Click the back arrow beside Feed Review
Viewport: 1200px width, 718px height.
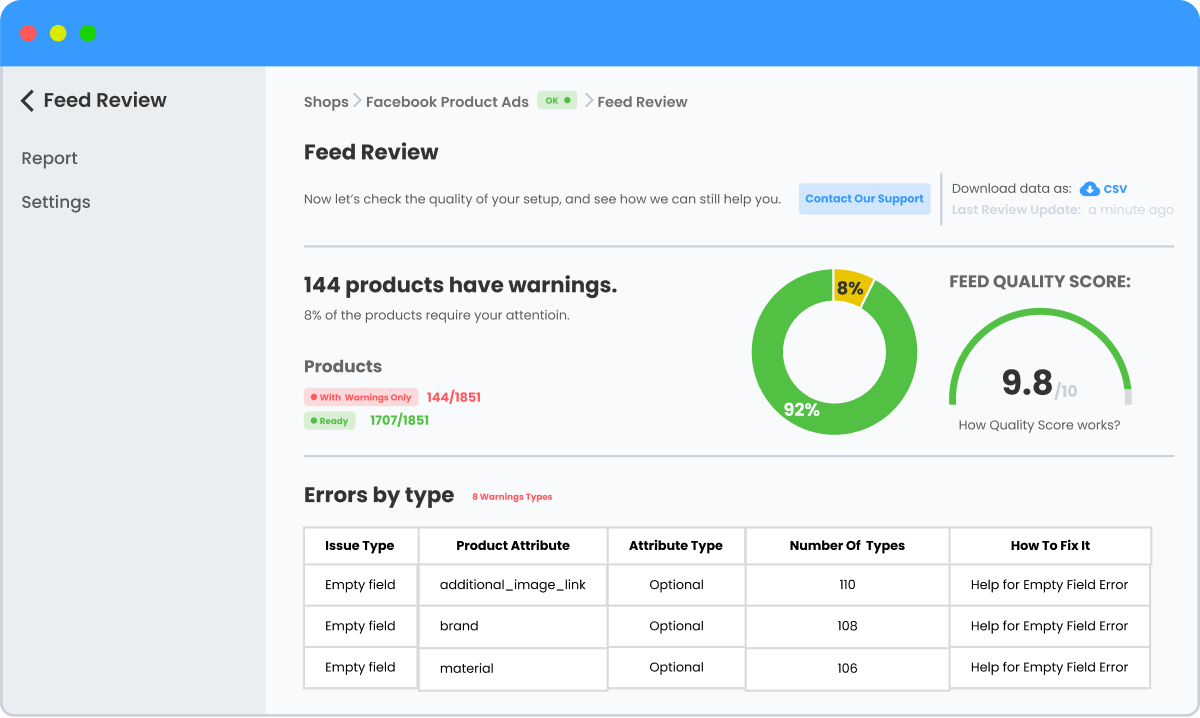click(26, 100)
